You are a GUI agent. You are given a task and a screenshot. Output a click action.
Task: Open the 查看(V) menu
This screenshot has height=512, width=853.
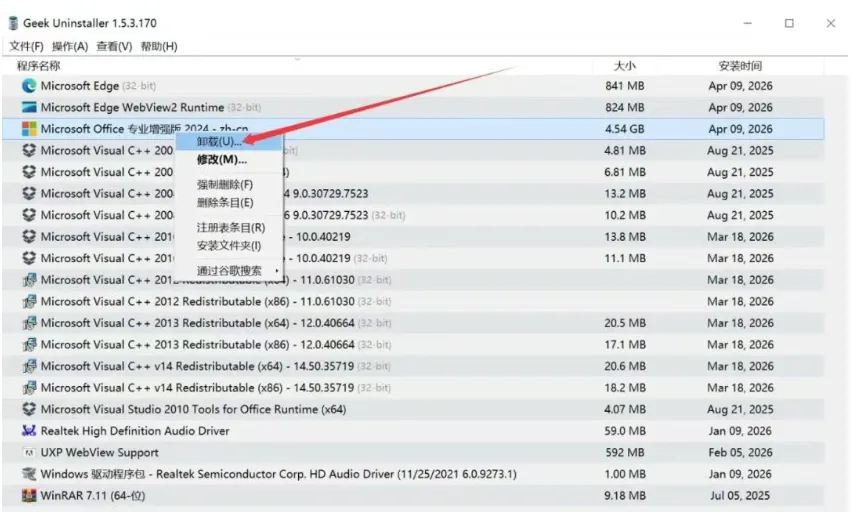click(114, 46)
